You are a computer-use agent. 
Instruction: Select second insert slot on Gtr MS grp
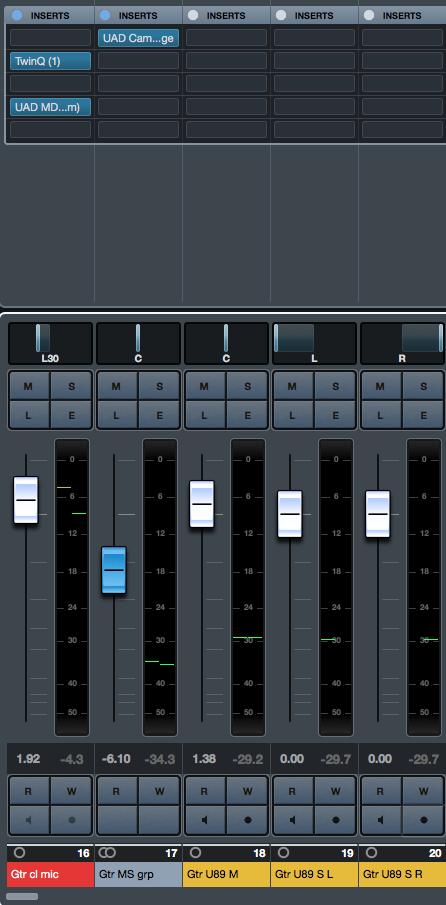(138, 61)
